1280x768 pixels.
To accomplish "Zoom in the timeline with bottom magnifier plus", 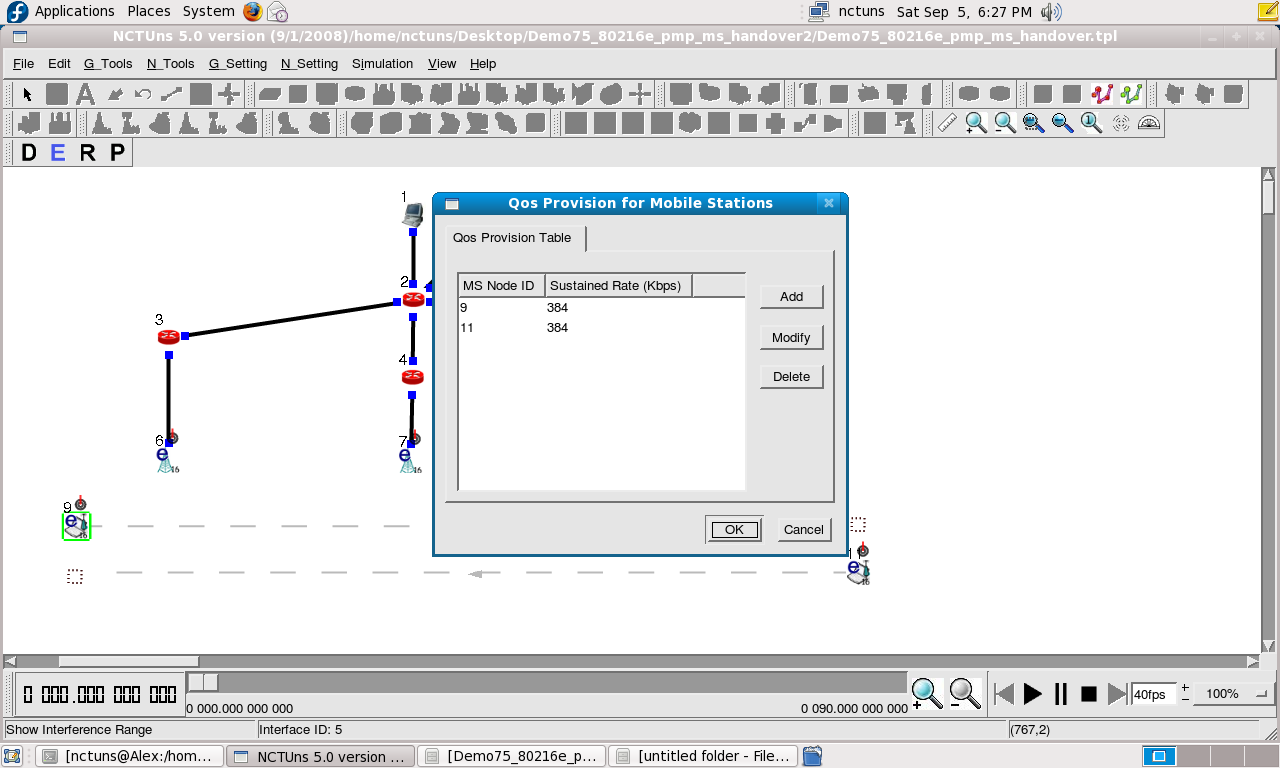I will click(927, 692).
